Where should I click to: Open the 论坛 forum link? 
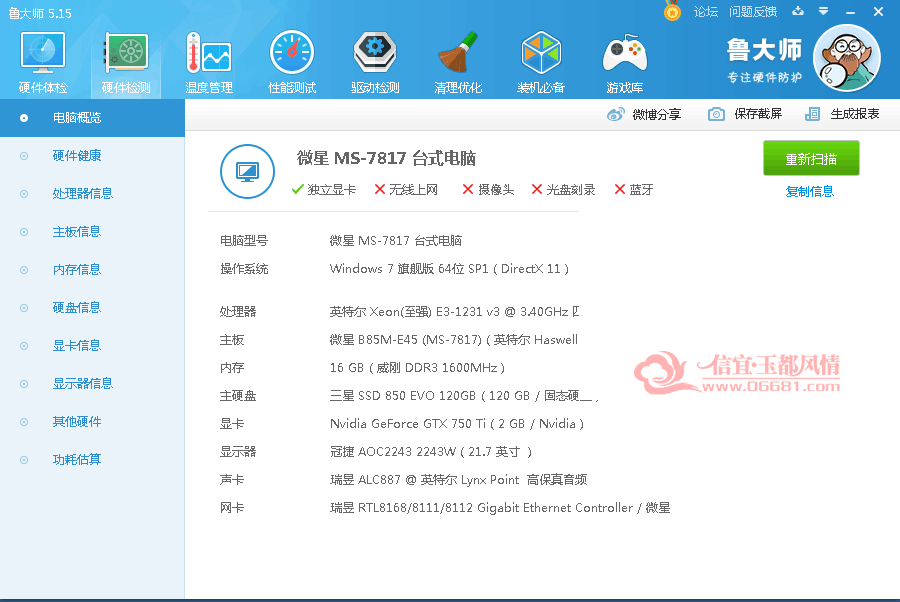[x=705, y=11]
